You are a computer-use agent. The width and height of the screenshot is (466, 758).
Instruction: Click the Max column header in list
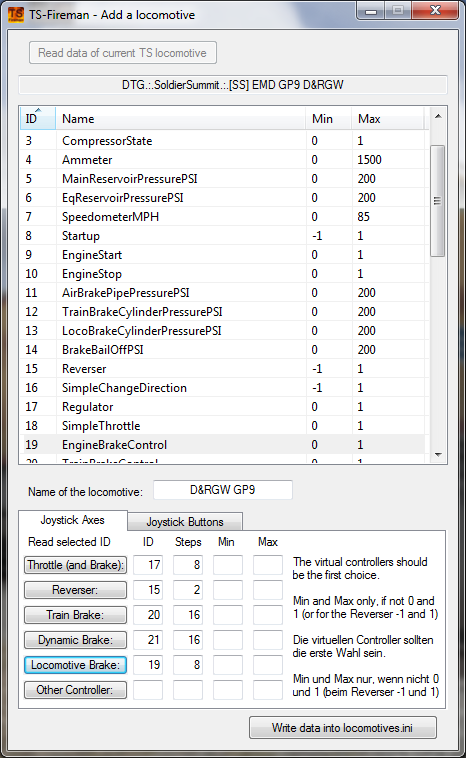[388, 118]
